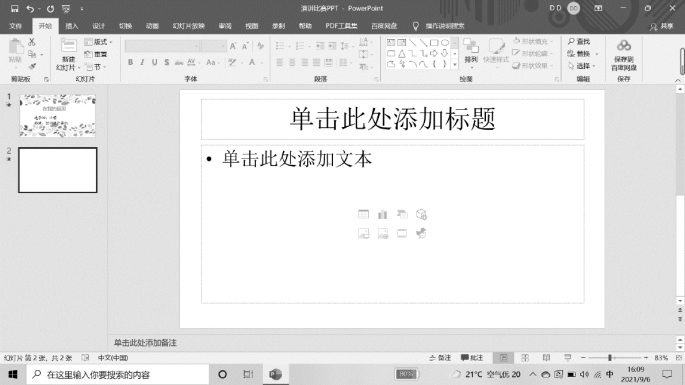
Task: Open the 选择 dropdown in editing group
Action: point(581,66)
